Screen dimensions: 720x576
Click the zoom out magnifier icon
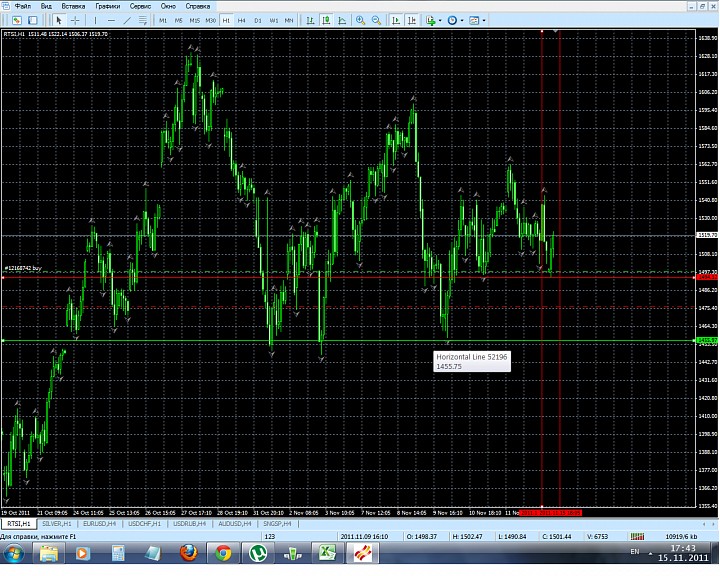[376, 20]
